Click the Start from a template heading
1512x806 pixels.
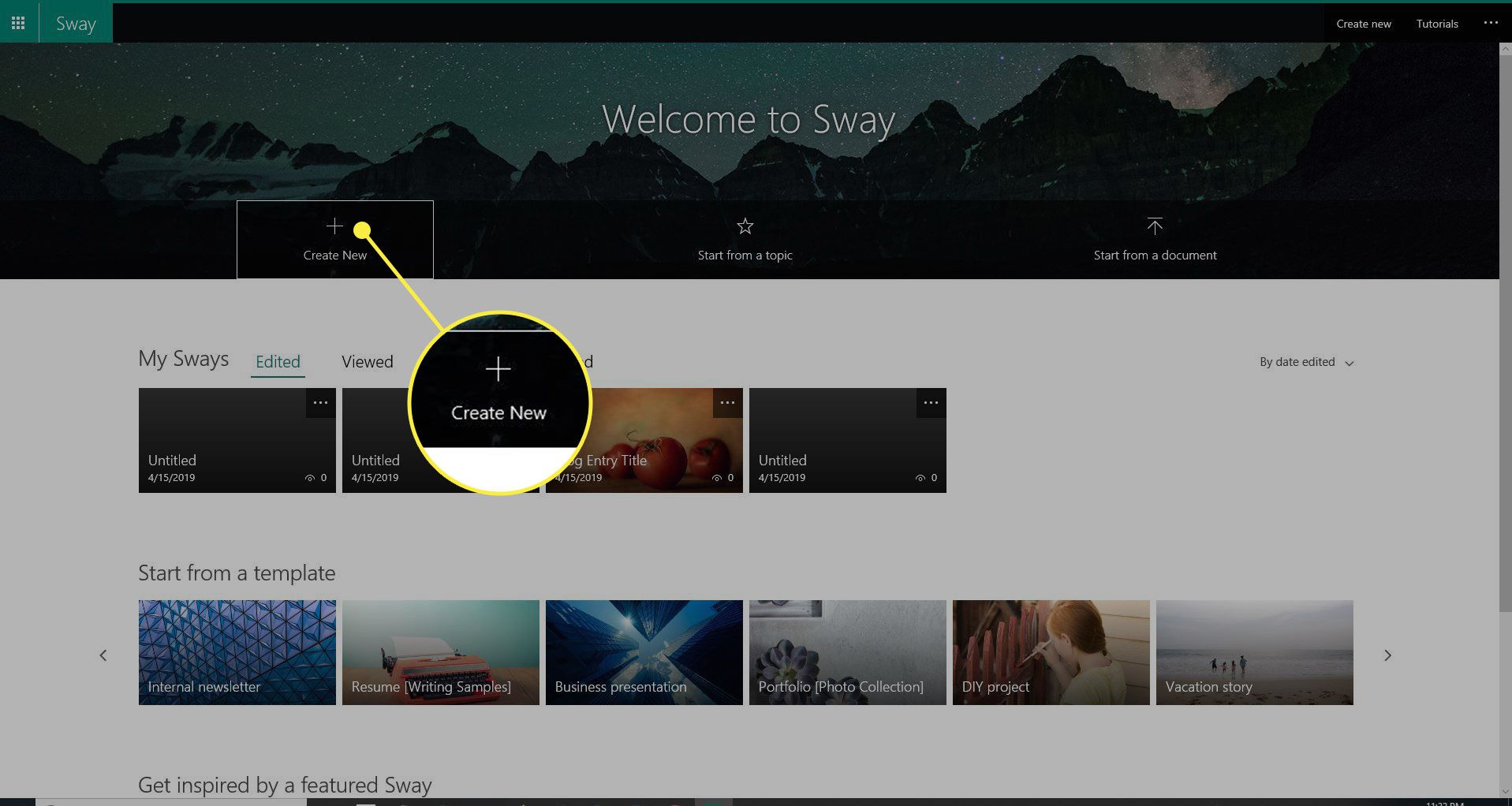[237, 573]
